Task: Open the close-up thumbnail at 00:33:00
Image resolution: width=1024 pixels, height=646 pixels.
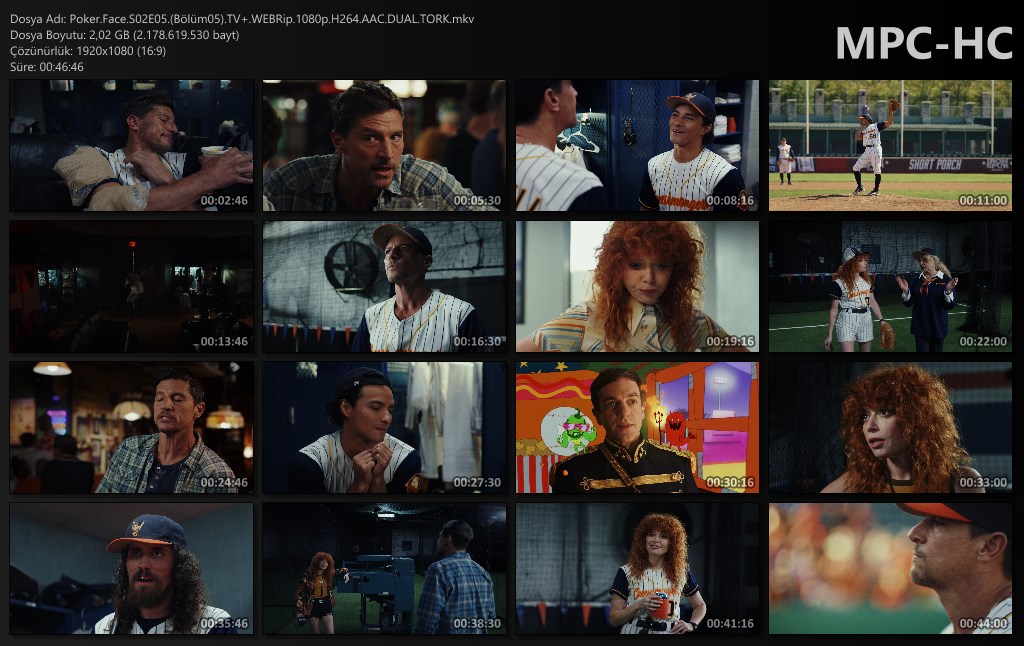Action: (890, 428)
